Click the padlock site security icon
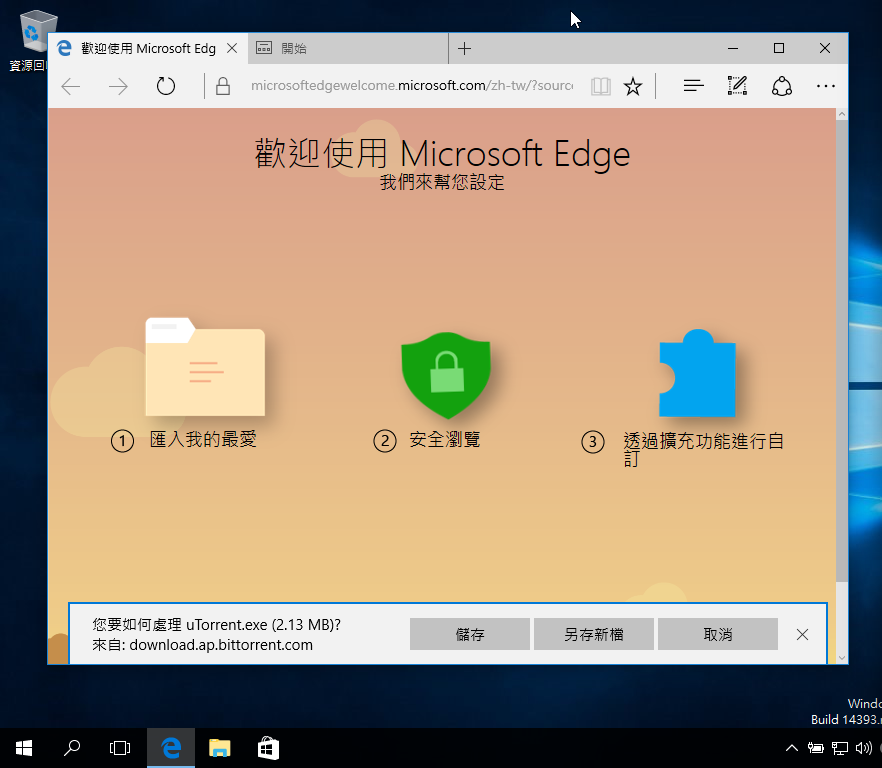This screenshot has height=768, width=882. coord(223,86)
